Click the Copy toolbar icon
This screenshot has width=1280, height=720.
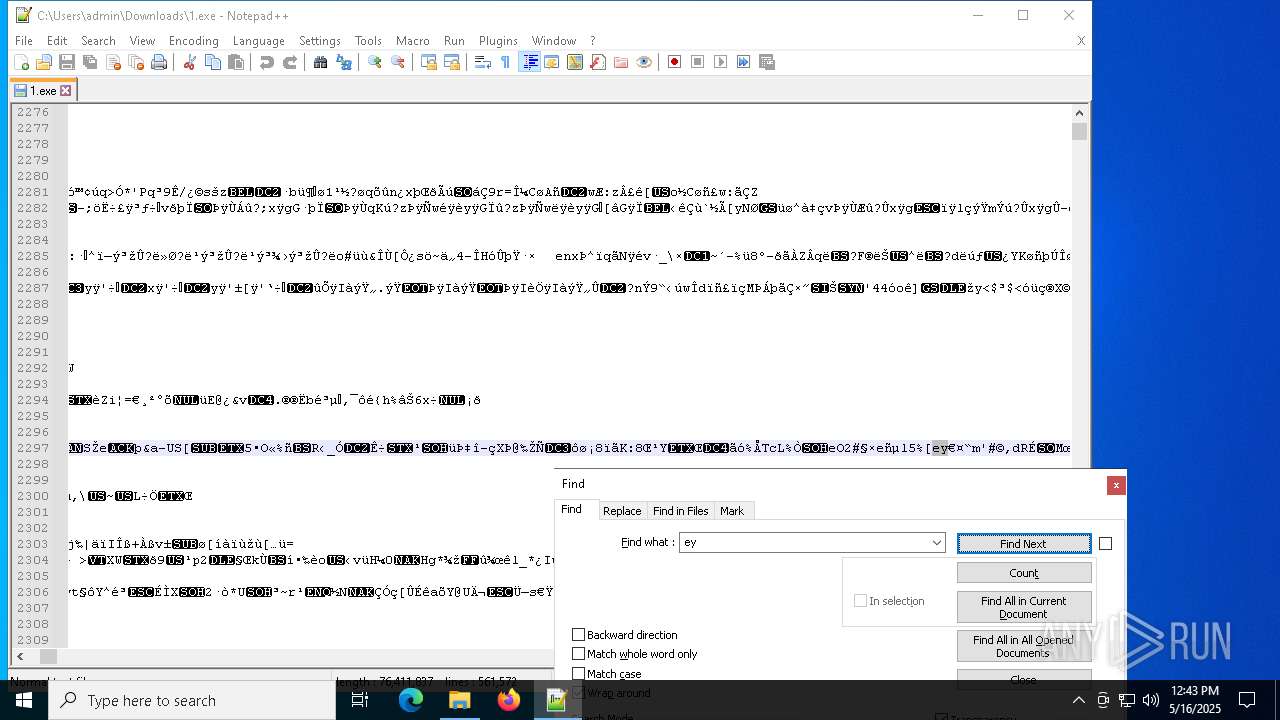pos(213,62)
